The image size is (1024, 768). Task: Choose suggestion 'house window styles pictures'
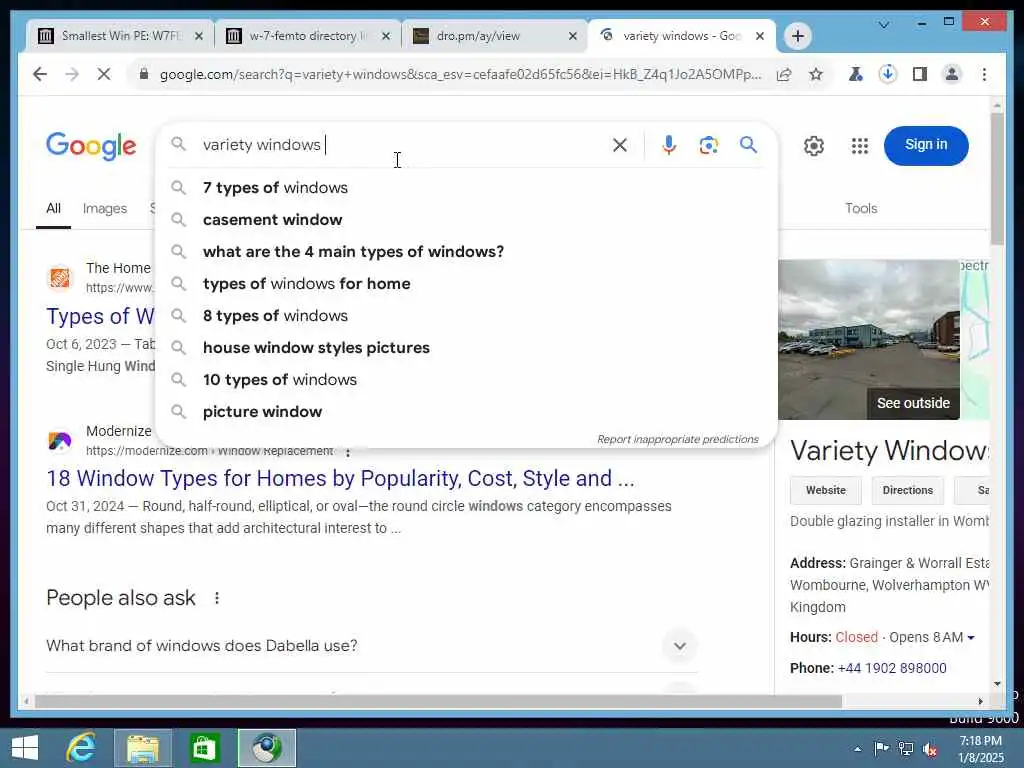point(466,348)
